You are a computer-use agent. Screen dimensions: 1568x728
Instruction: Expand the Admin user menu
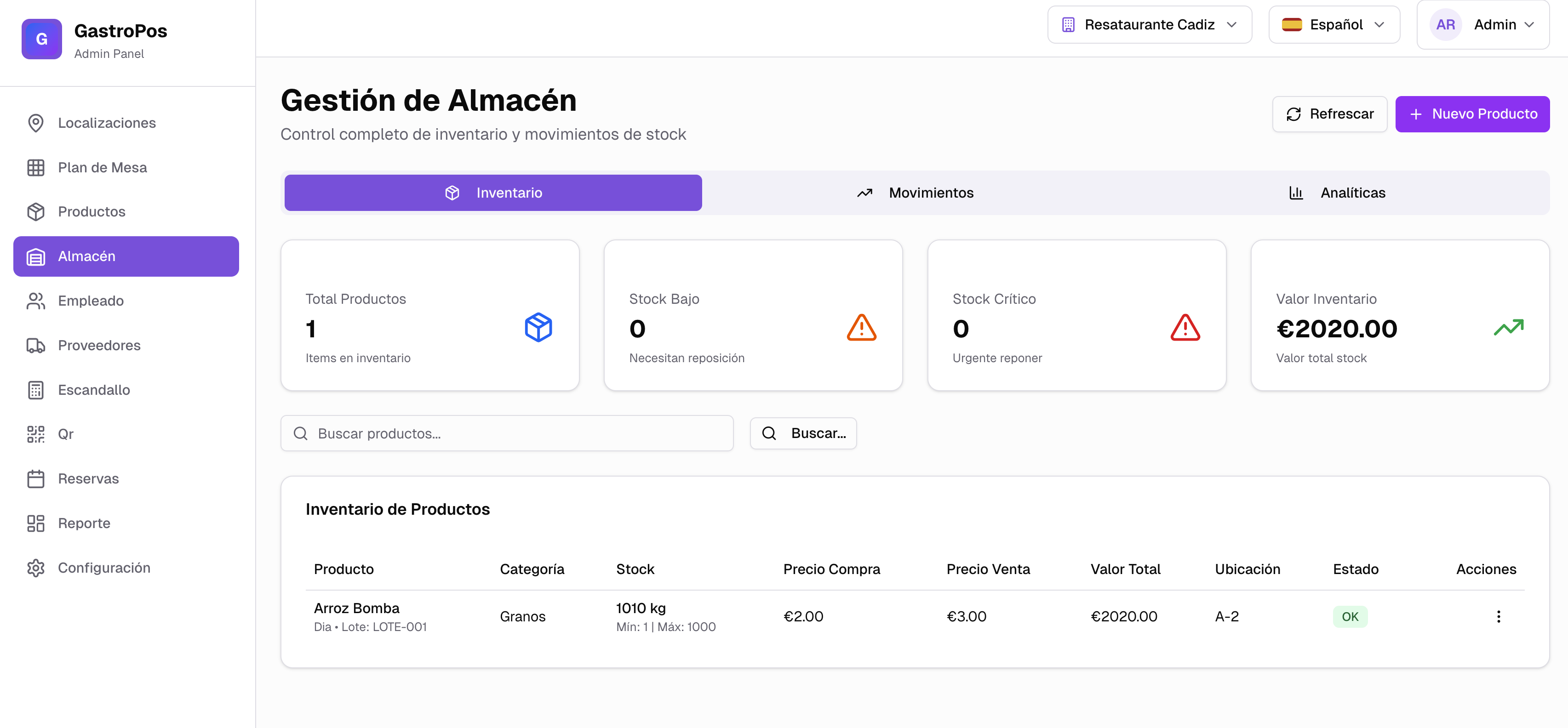(1483, 25)
